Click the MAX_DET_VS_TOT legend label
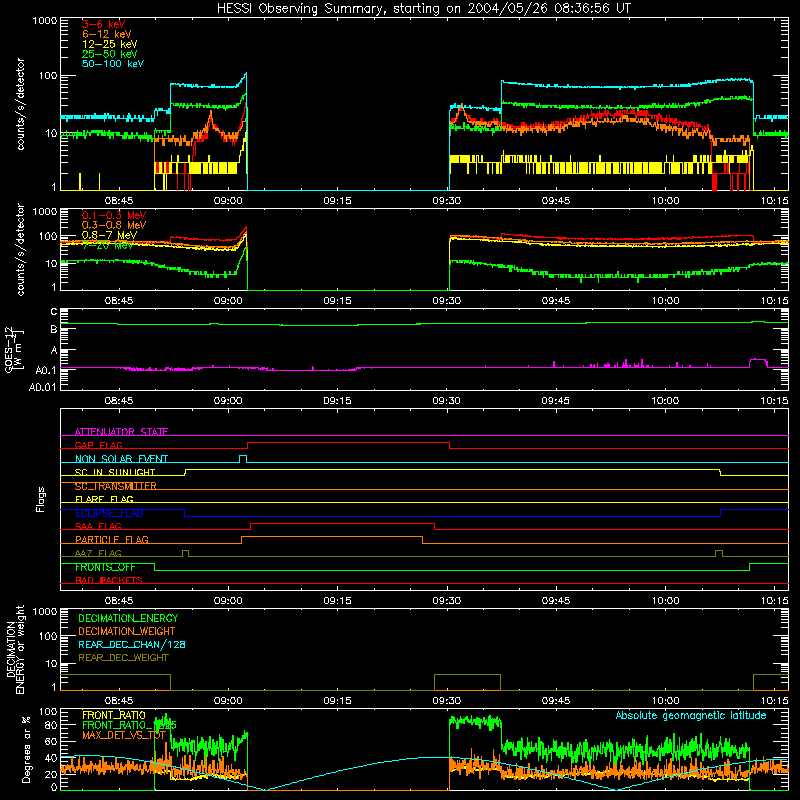The image size is (800, 800). pyautogui.click(x=124, y=735)
